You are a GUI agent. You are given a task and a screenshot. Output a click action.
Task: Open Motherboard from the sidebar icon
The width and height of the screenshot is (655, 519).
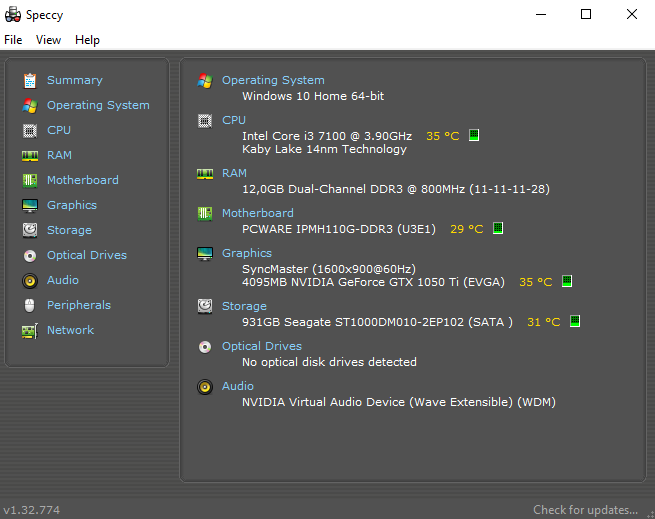30,180
